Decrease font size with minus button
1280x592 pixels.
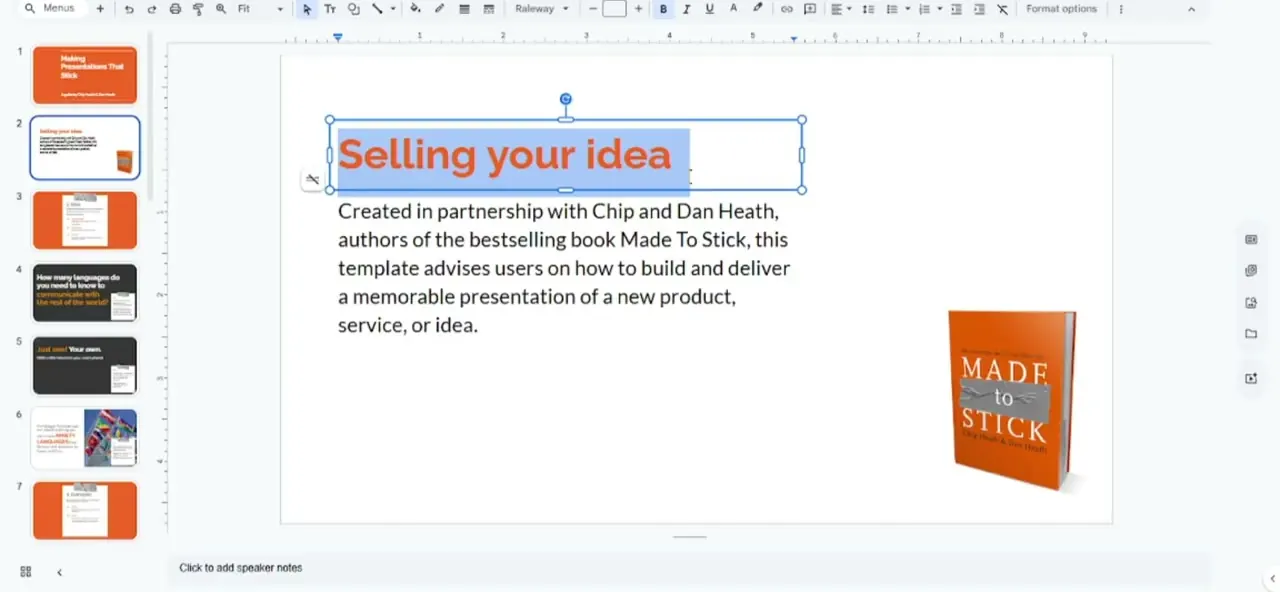pos(593,9)
